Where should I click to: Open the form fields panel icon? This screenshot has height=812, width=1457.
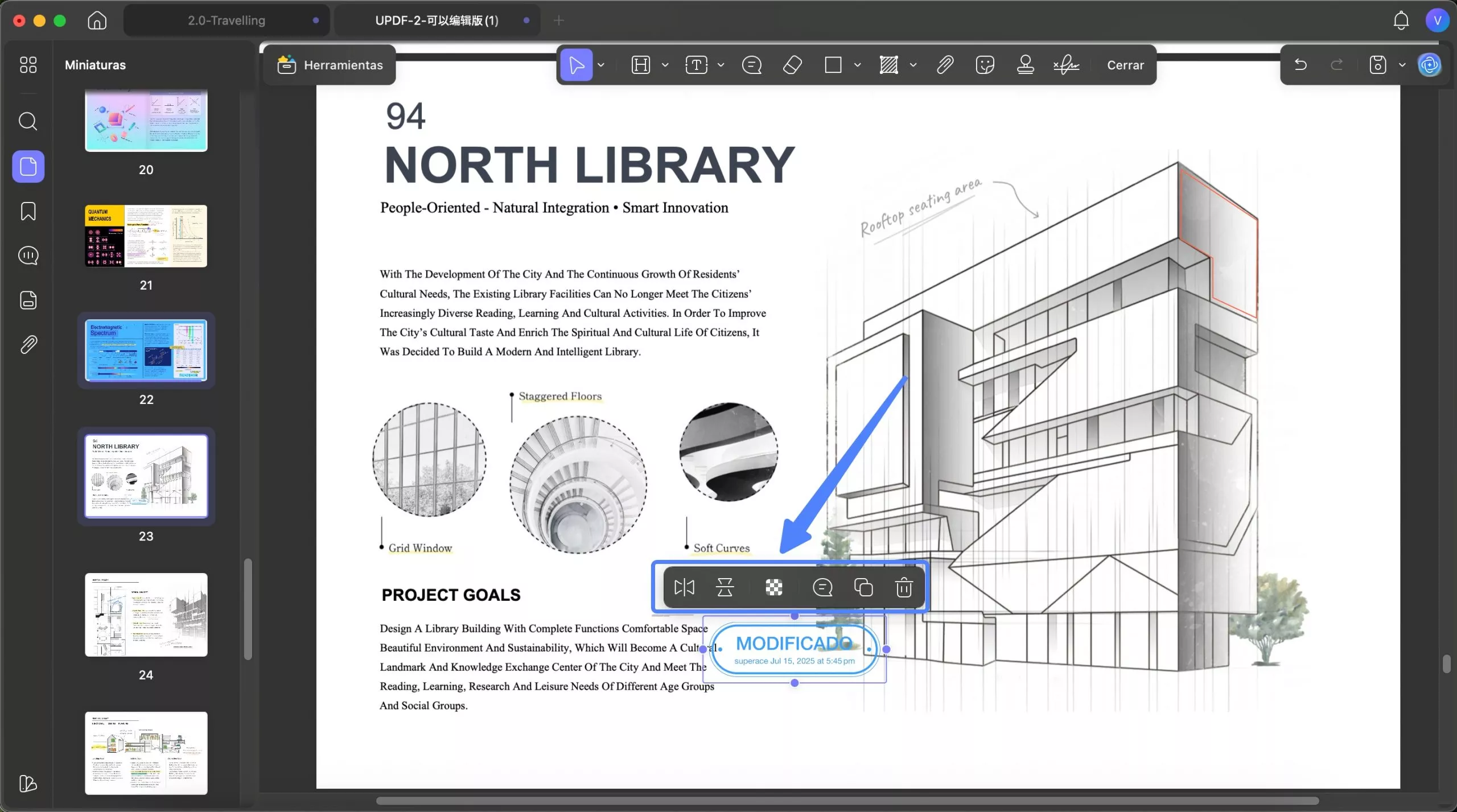pos(28,300)
